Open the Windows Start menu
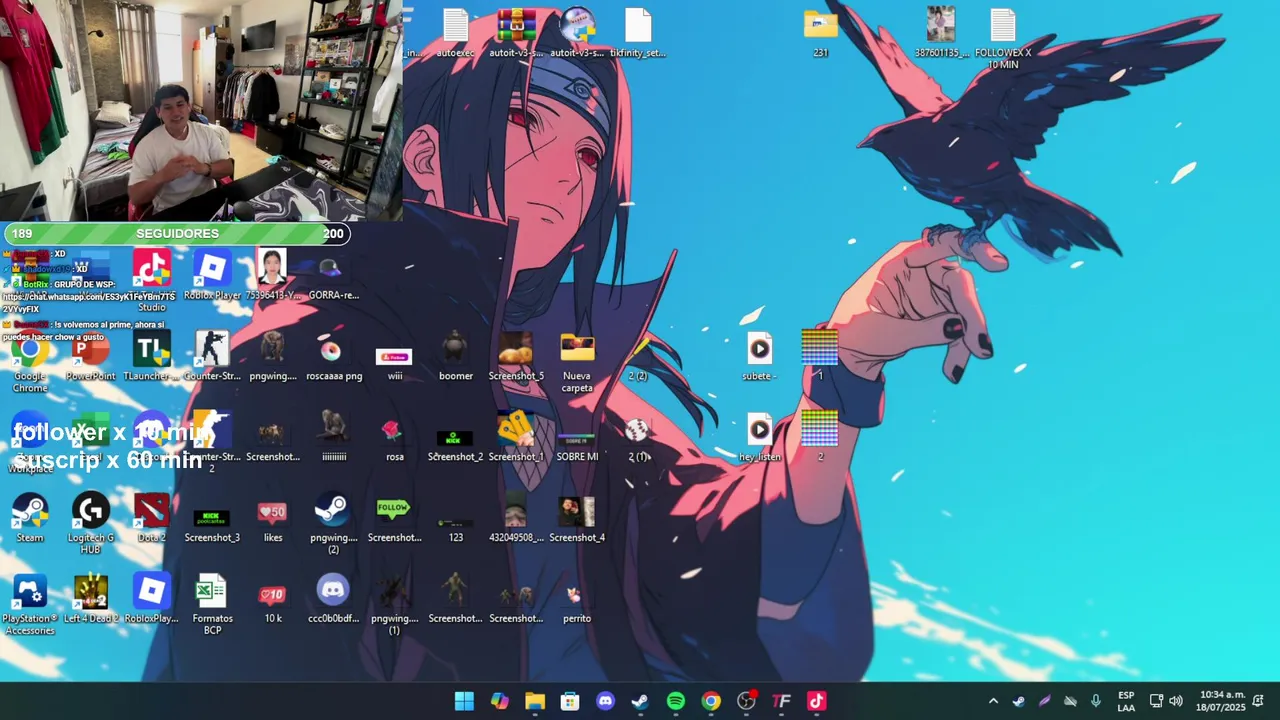The height and width of the screenshot is (720, 1280). 464,701
